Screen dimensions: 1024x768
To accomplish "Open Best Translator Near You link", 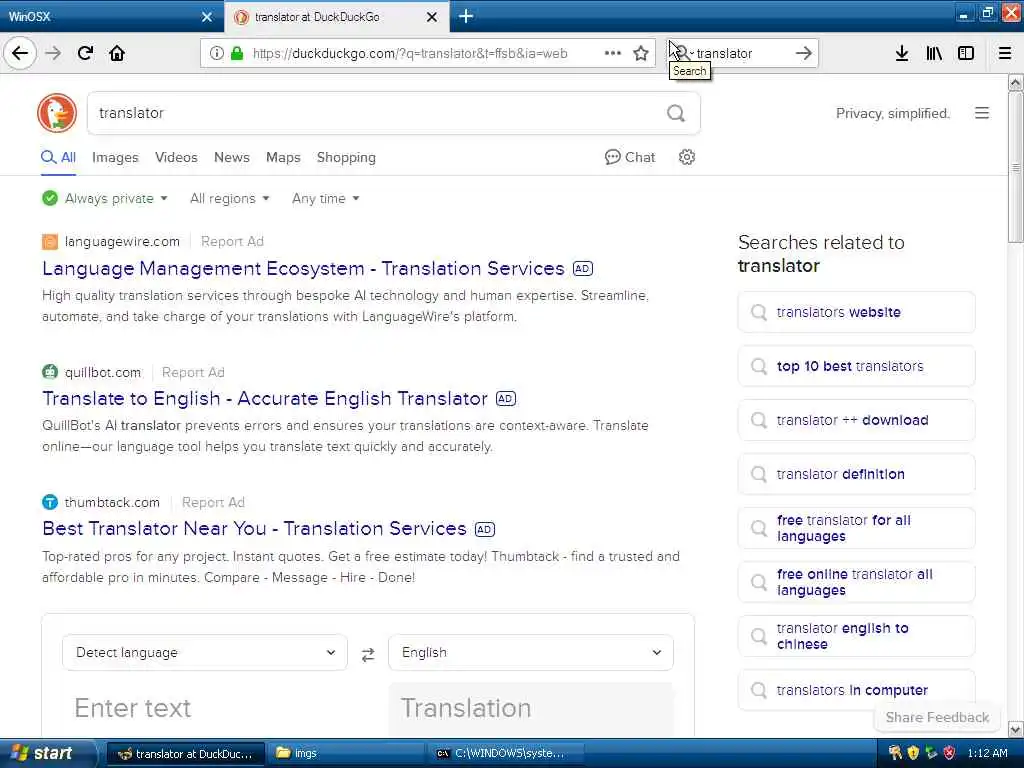I will [254, 528].
